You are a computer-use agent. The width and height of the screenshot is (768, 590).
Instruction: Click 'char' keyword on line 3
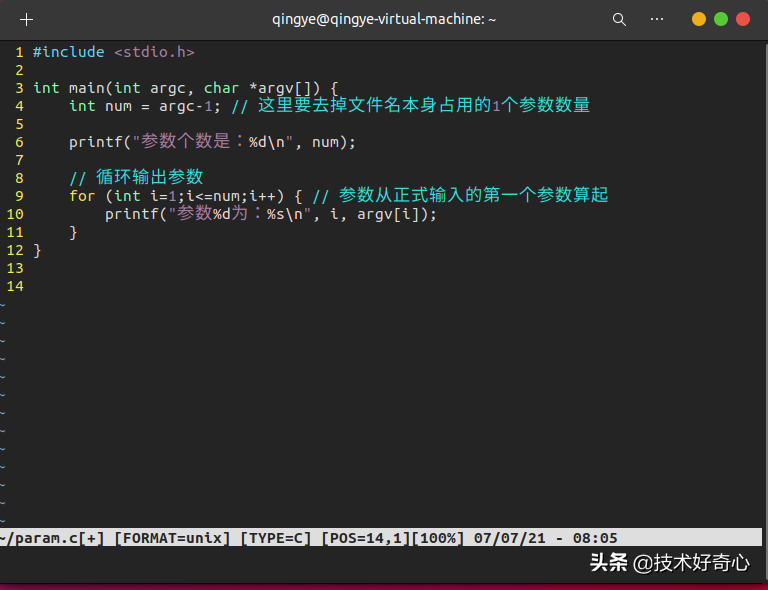221,88
